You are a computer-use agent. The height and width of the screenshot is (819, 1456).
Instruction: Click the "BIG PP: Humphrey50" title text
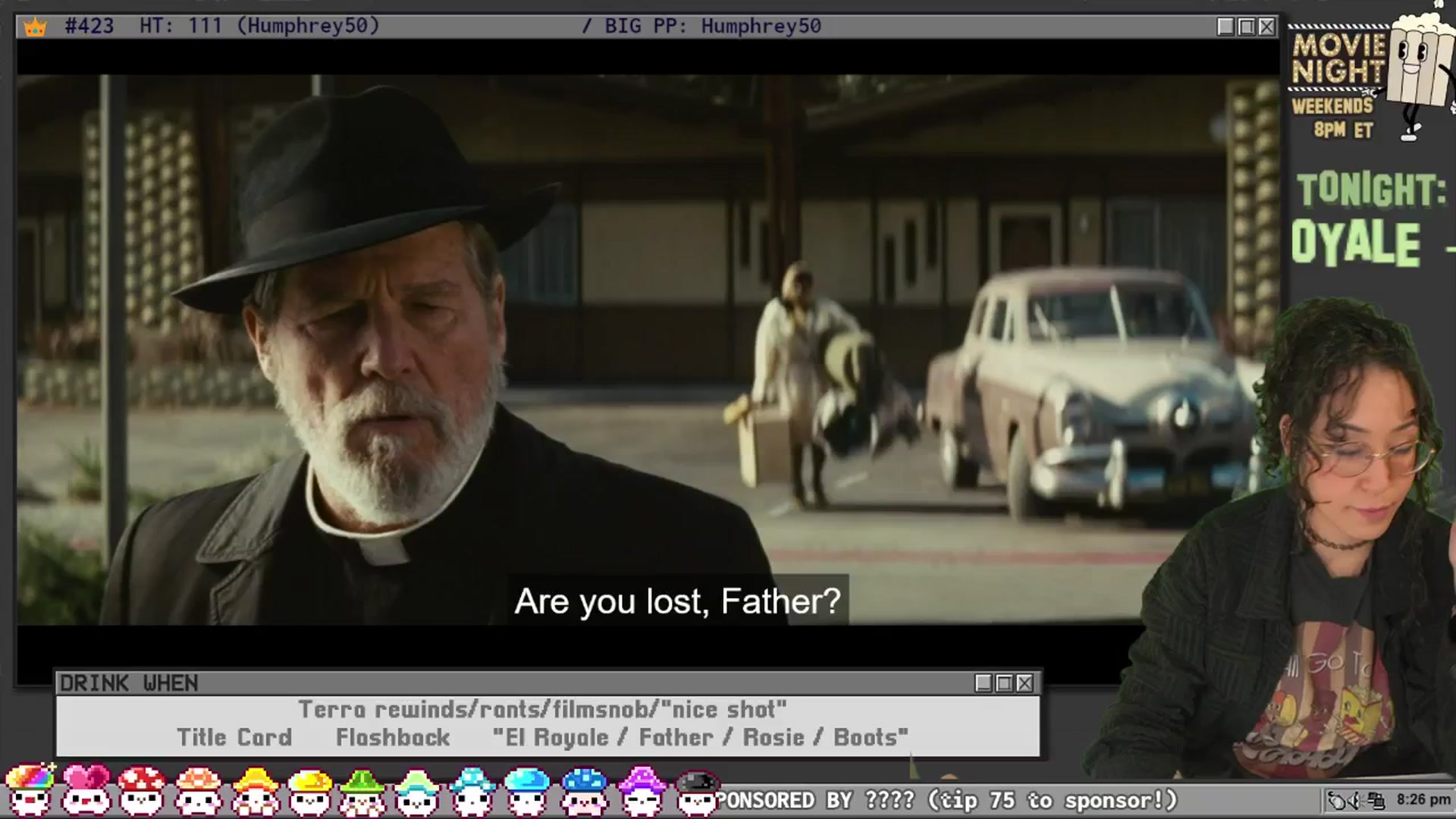(x=713, y=27)
